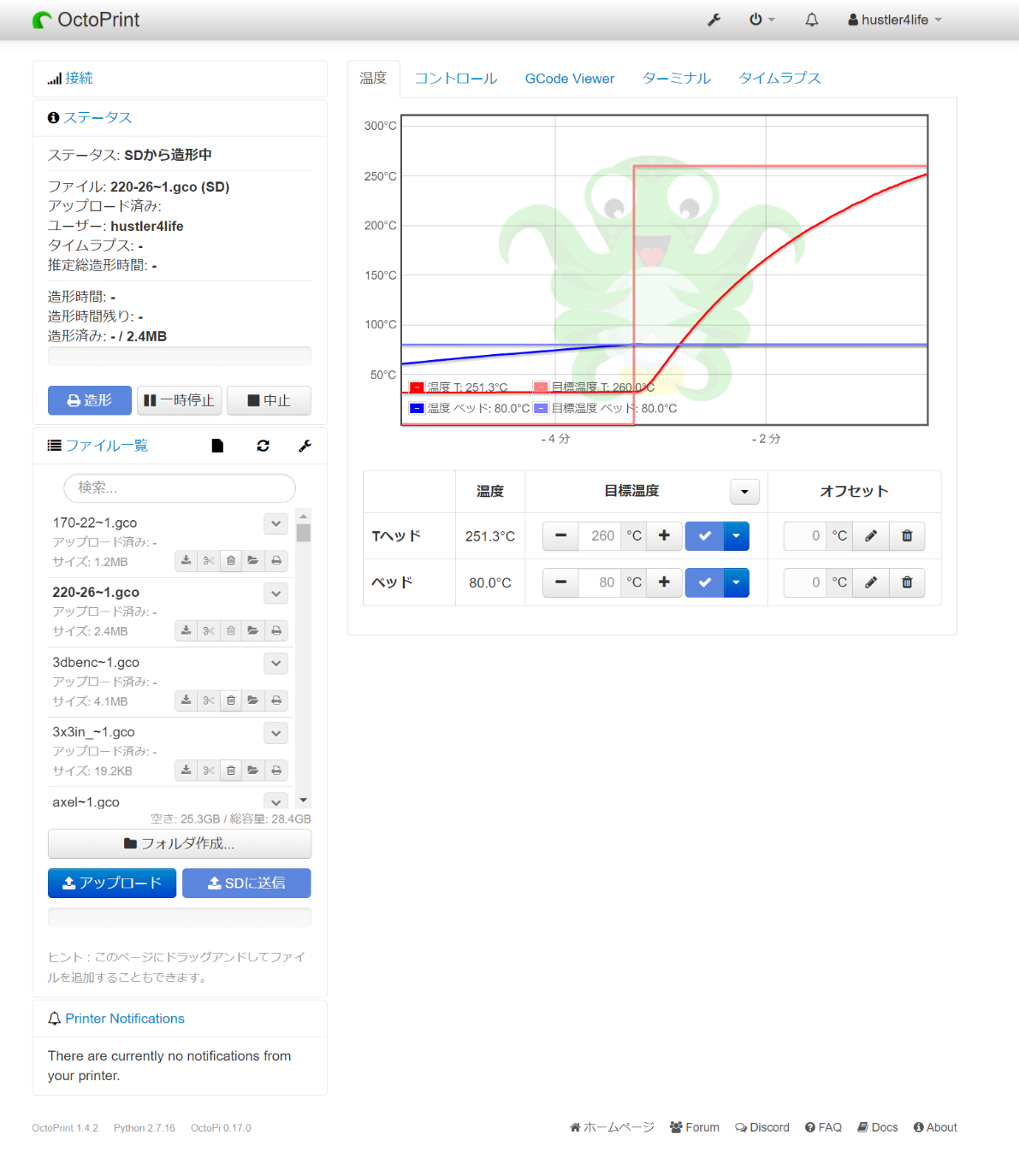This screenshot has height=1176, width=1019.
Task: Click the notification bell icon in navbar
Action: 811,20
